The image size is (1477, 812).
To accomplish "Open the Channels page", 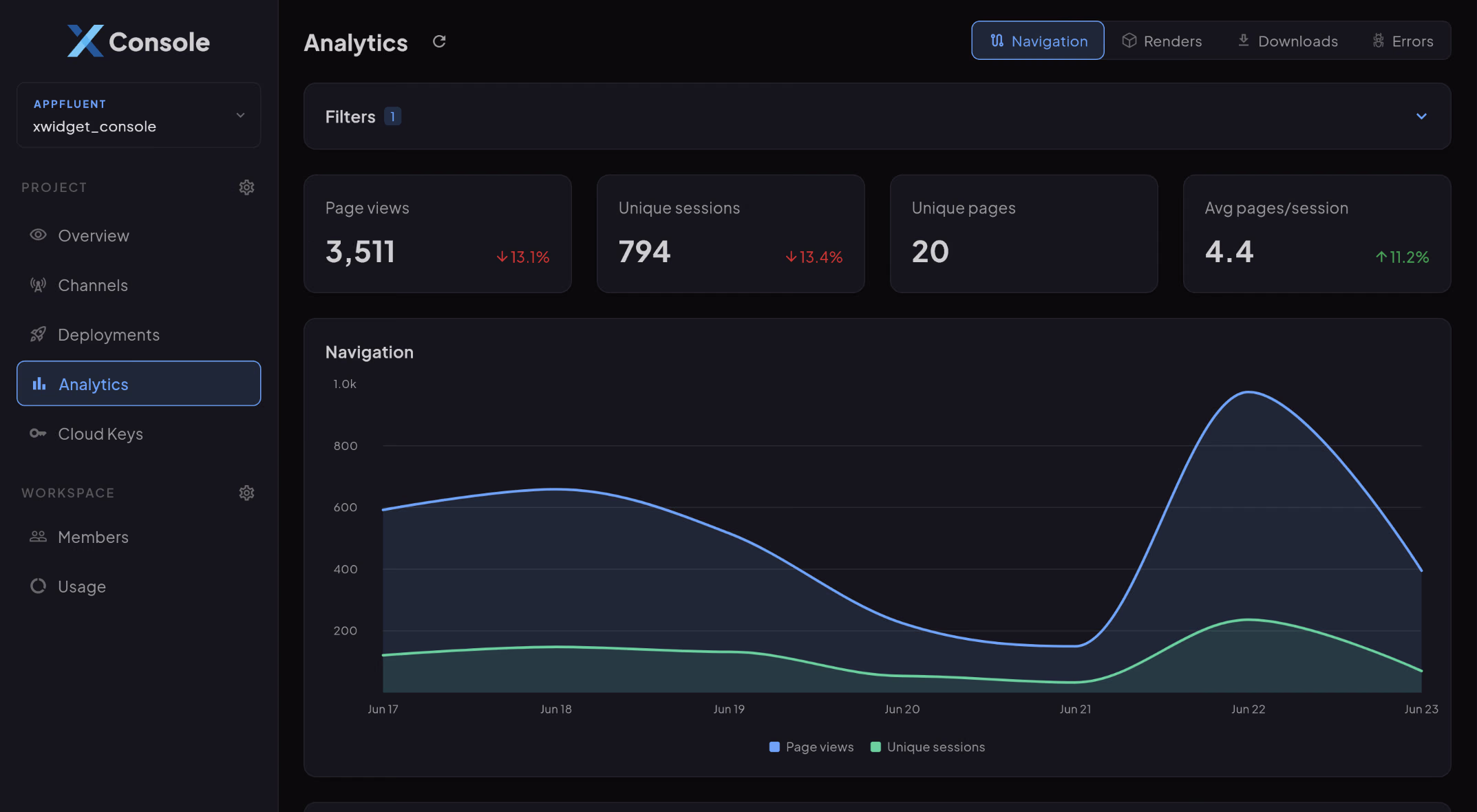I will click(138, 285).
